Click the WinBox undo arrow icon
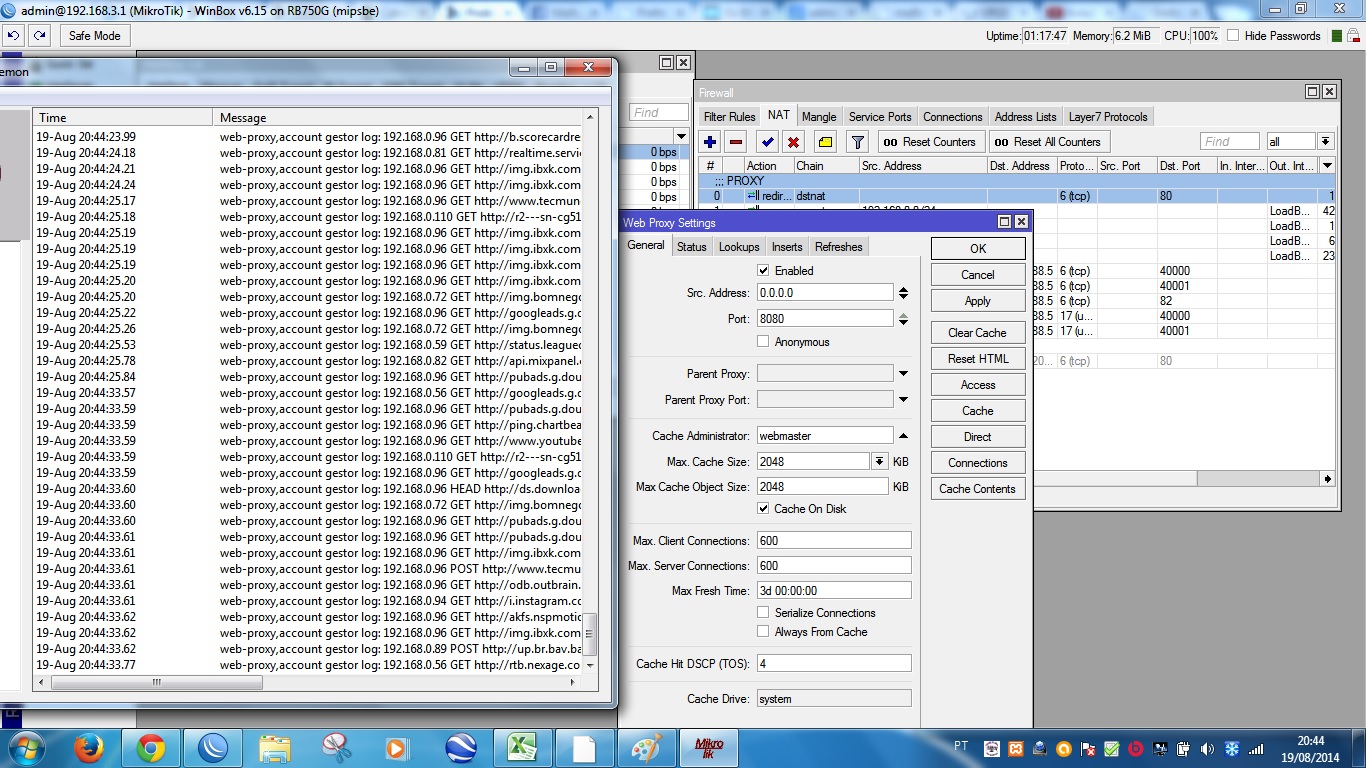This screenshot has width=1366, height=768. point(14,36)
